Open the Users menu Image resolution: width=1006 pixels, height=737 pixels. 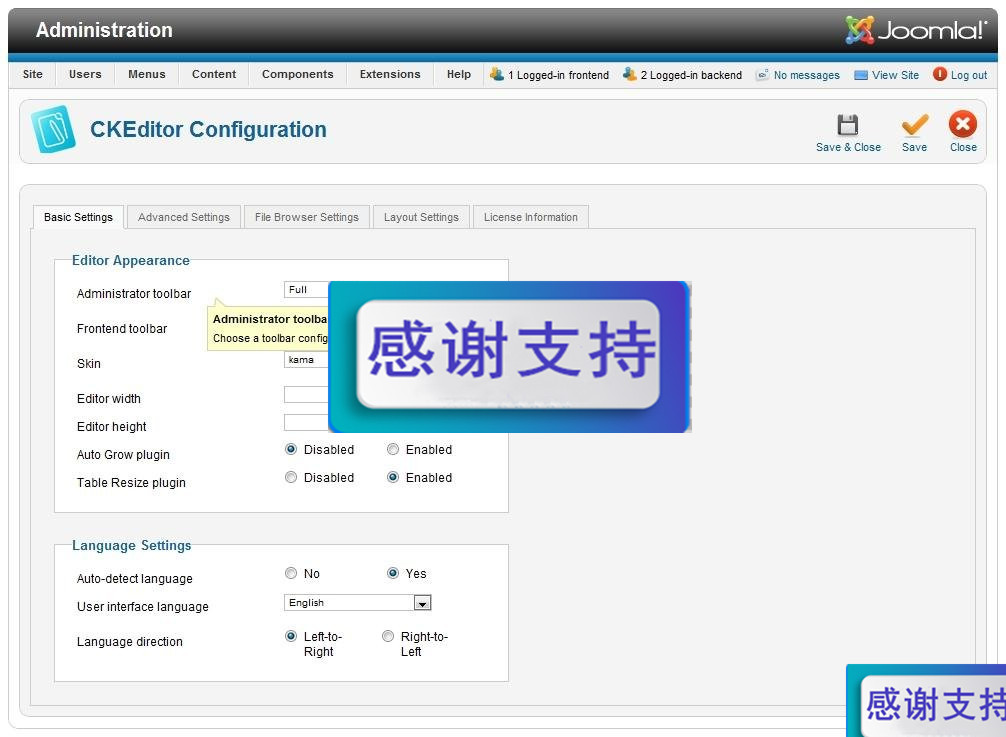[x=85, y=74]
